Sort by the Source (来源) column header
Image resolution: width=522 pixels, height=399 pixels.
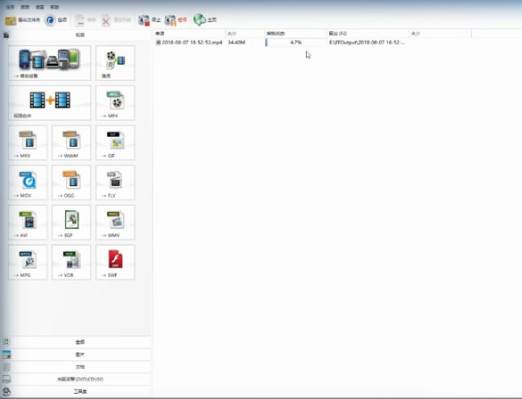click(189, 33)
